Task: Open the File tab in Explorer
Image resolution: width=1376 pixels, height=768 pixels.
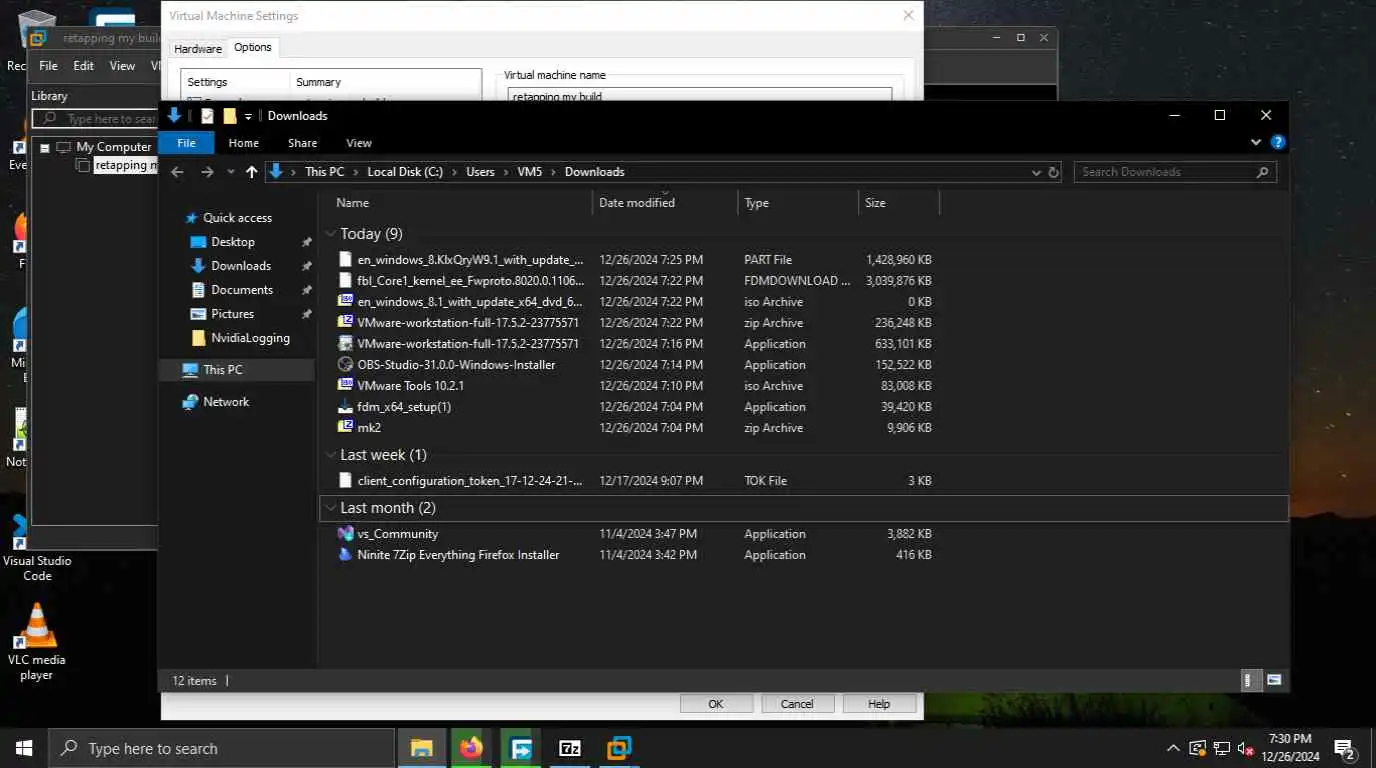Action: [x=186, y=143]
